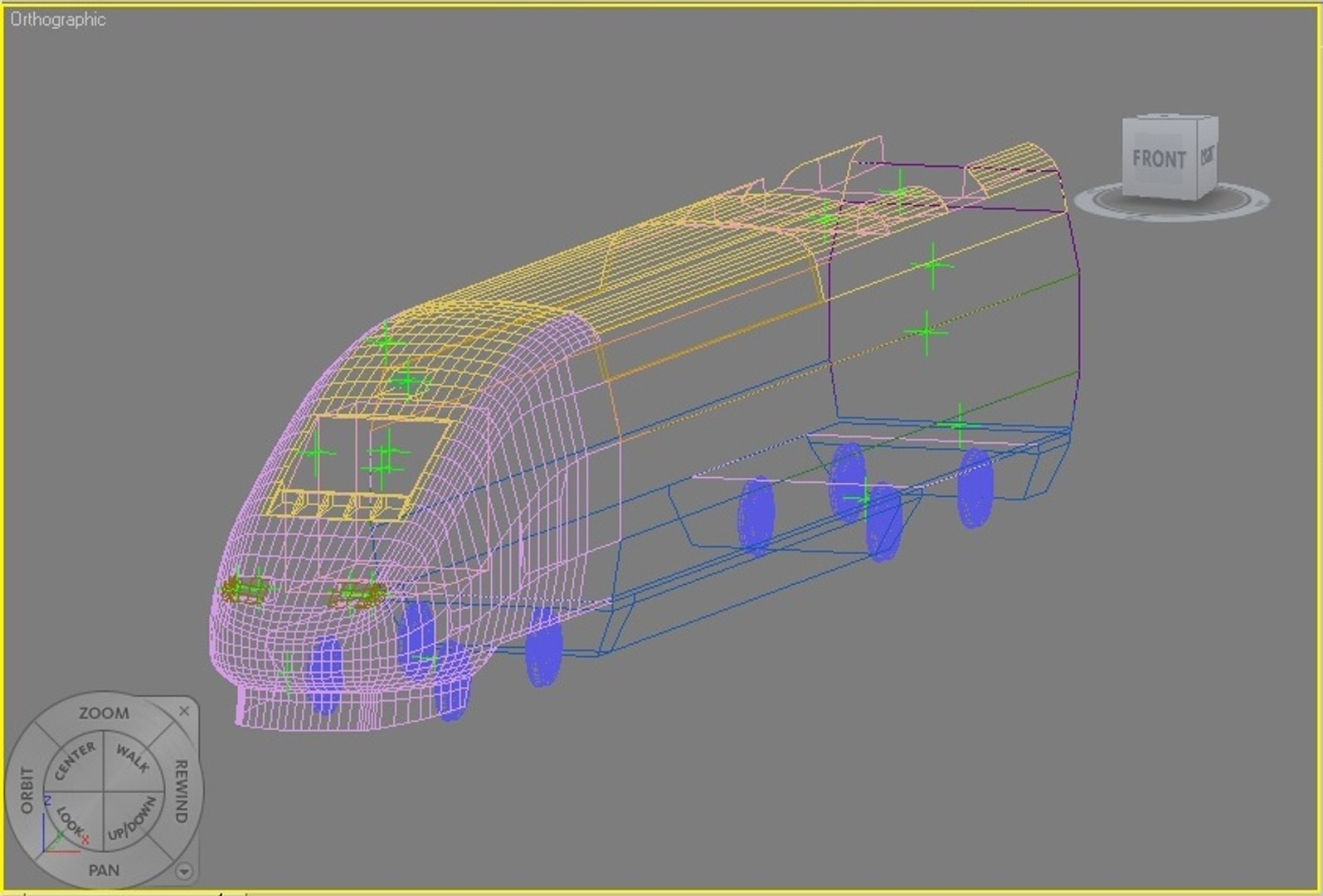The height and width of the screenshot is (896, 1323).
Task: Click the FRONT face of the ViewCube
Action: coord(1159,159)
